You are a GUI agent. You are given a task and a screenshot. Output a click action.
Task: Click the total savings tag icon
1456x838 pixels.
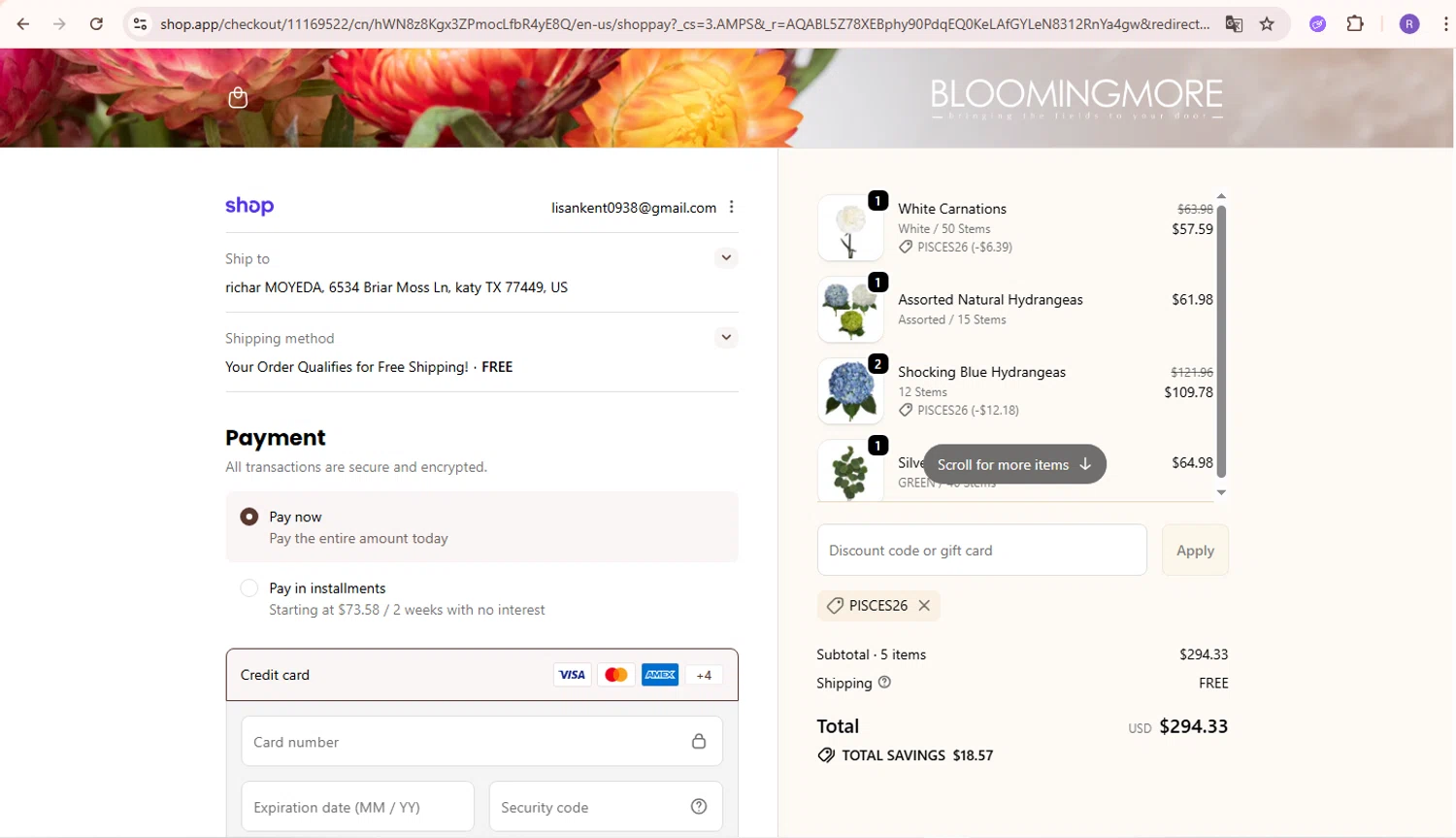tap(826, 754)
